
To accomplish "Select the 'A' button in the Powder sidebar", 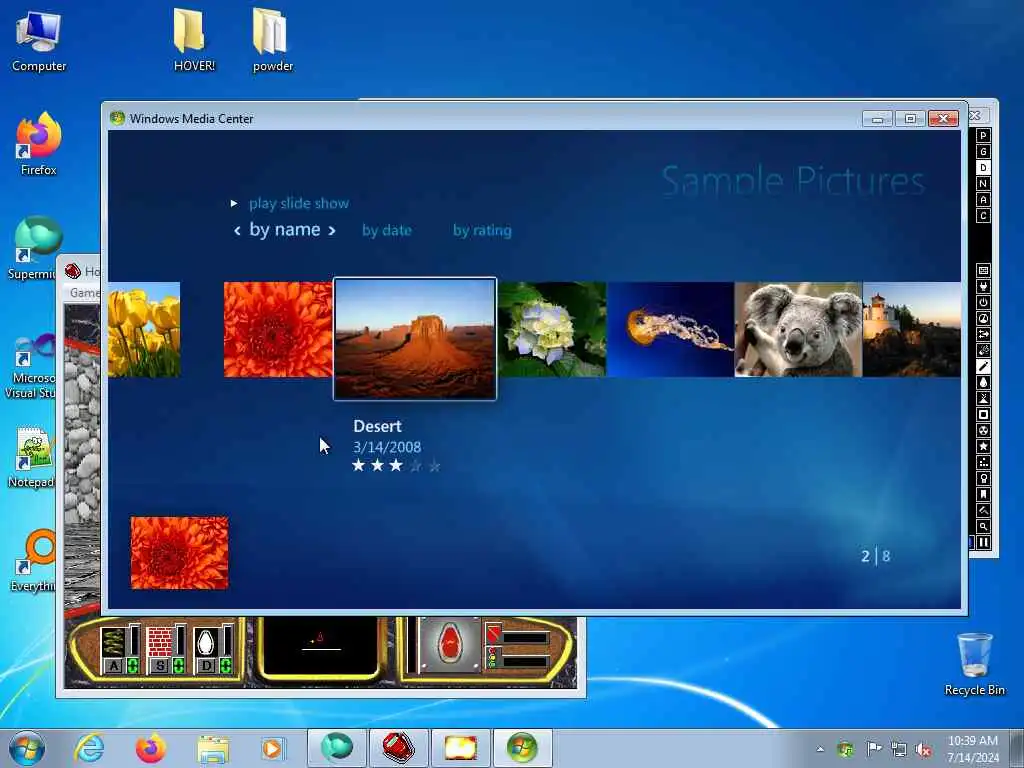I will tap(983, 200).
